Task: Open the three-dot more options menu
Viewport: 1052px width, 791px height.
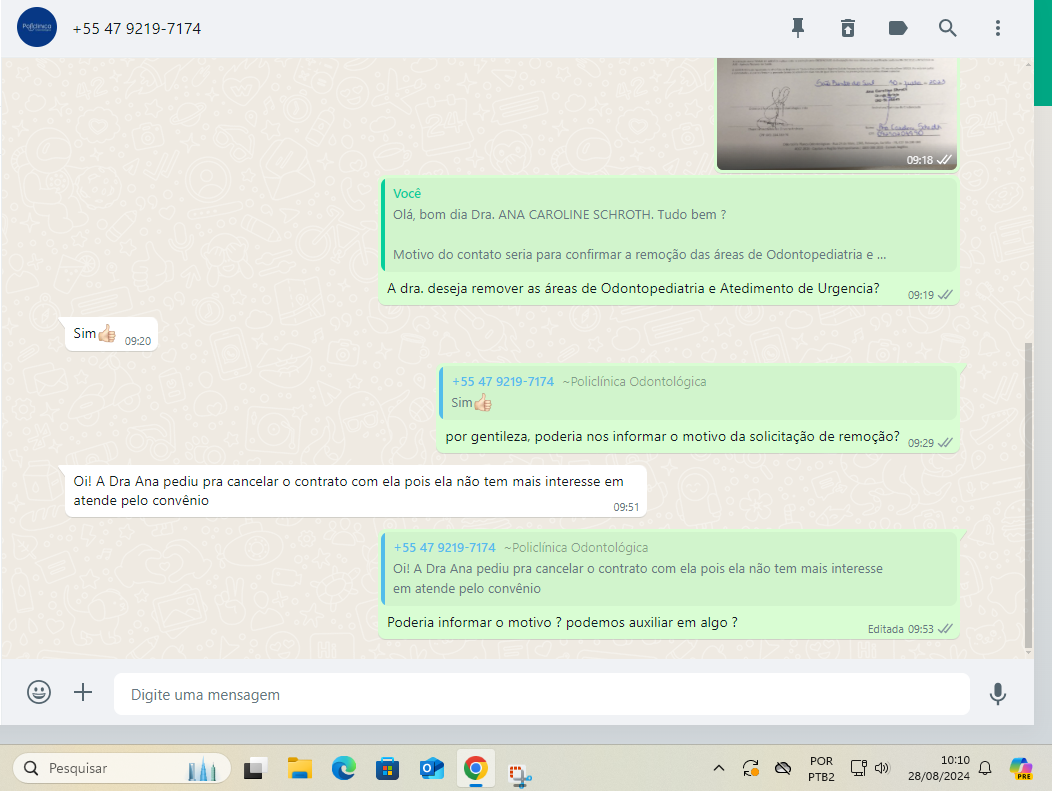Action: click(x=997, y=28)
